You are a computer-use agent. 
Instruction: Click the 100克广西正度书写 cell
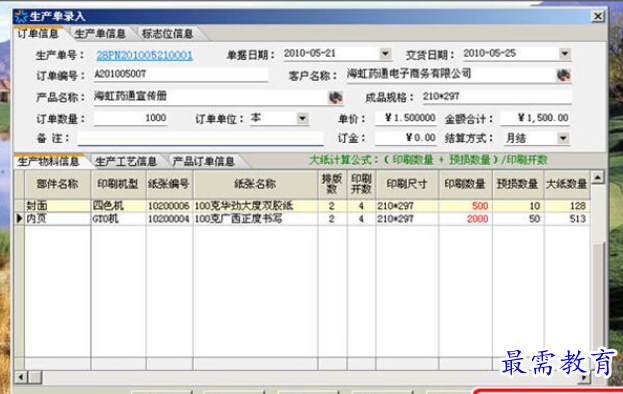255,218
